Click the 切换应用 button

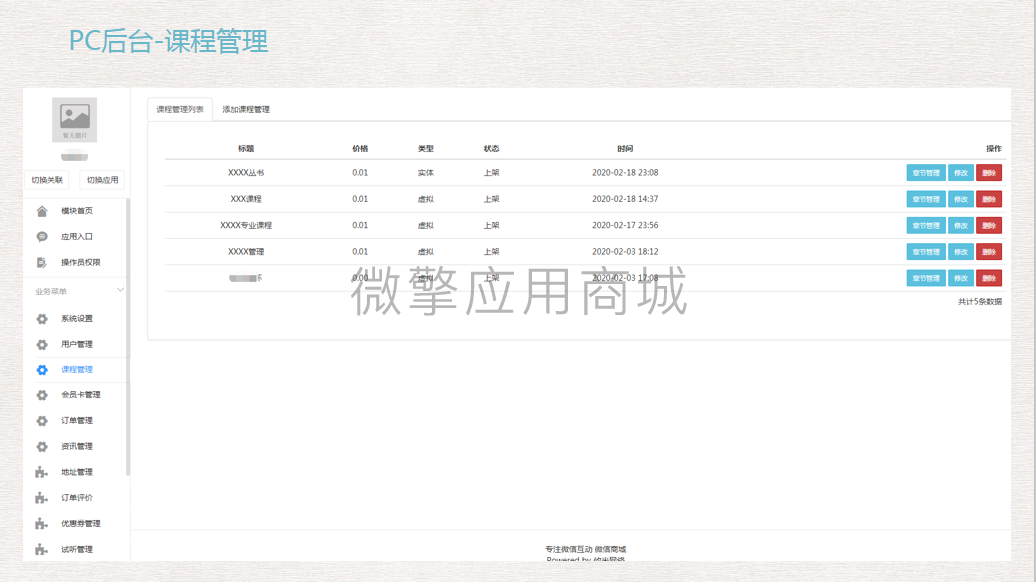click(102, 180)
